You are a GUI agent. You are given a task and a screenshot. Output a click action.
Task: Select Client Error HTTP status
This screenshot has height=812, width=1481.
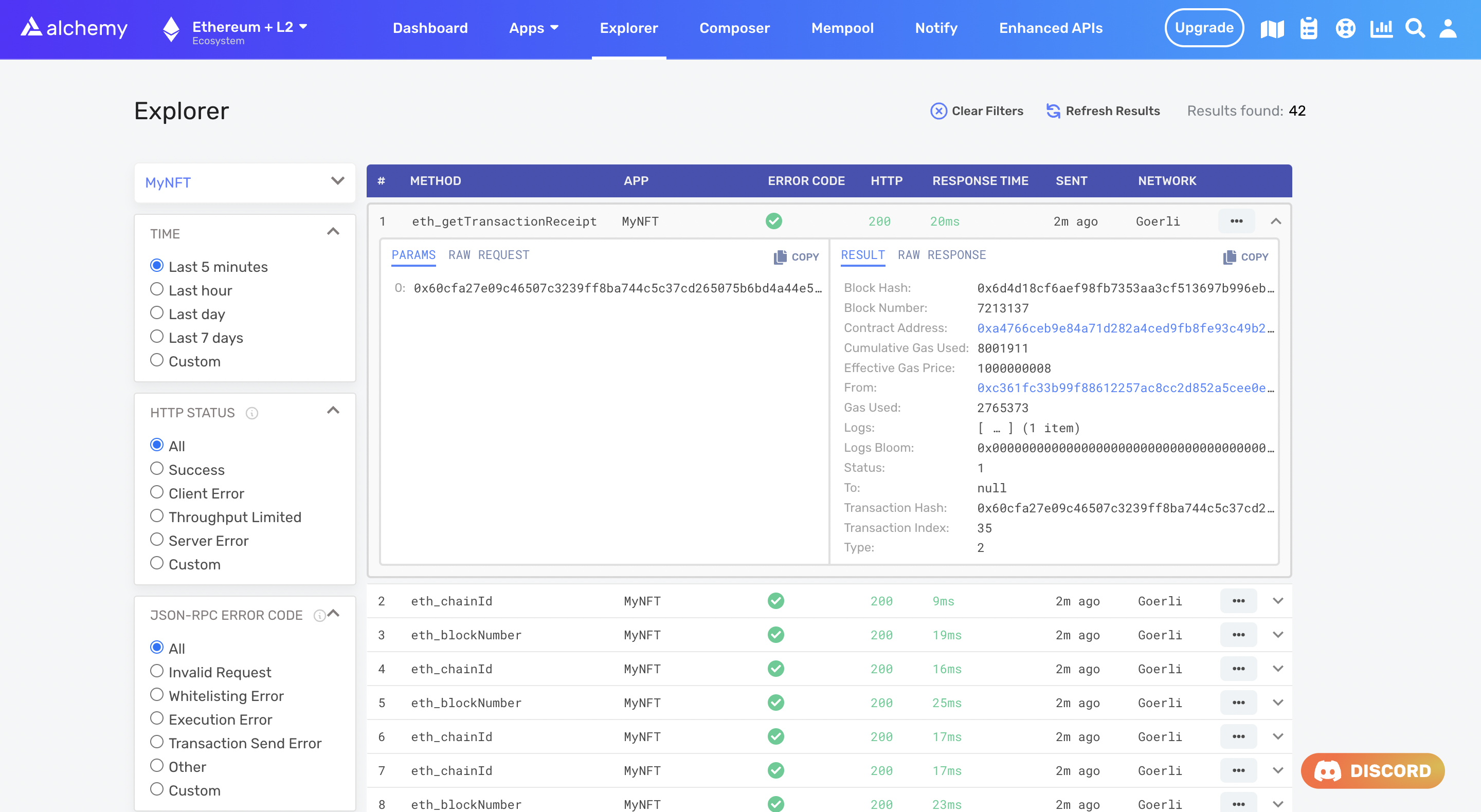tap(157, 492)
